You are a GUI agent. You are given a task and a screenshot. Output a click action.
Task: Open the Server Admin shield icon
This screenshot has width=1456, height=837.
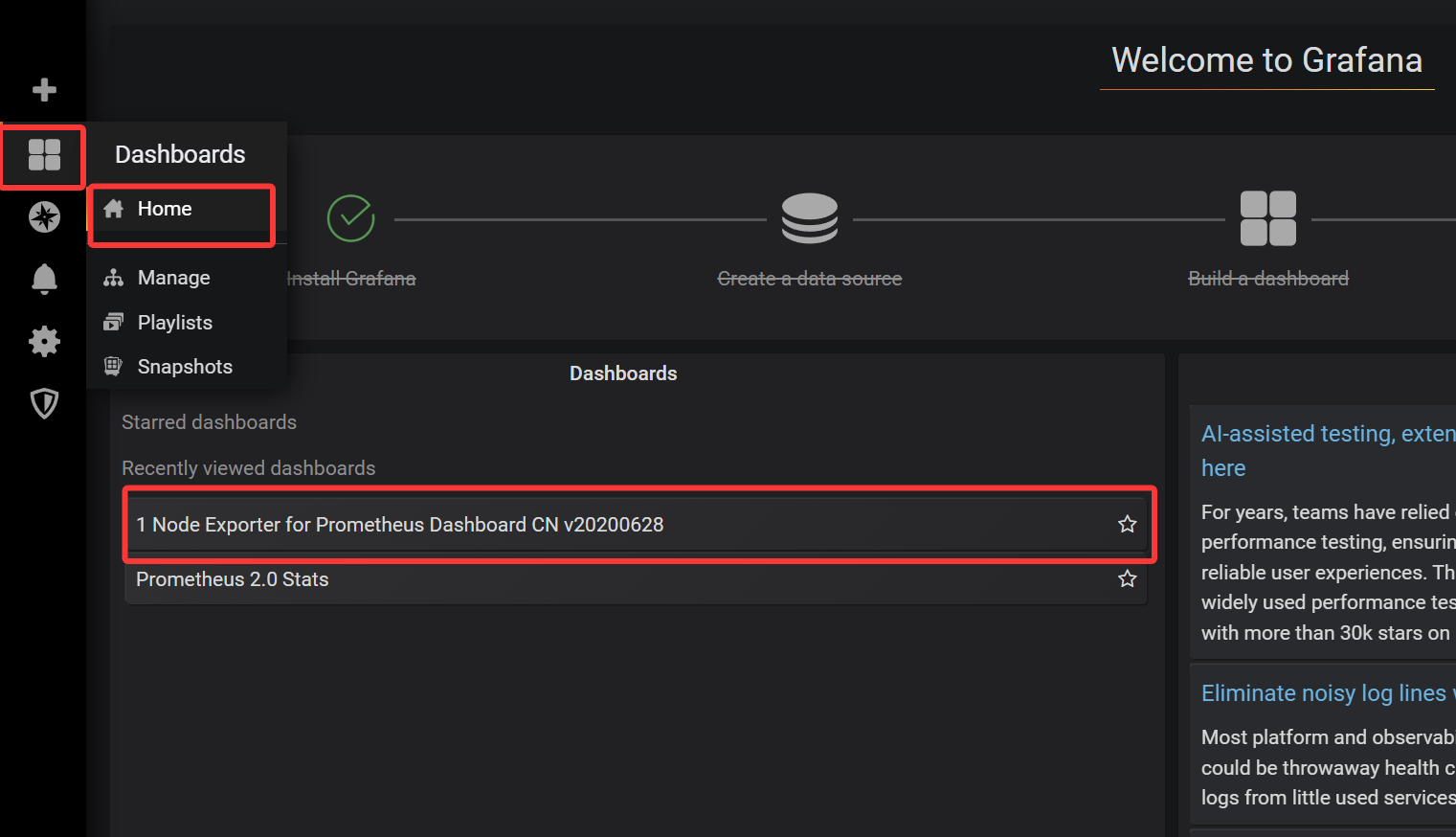(x=44, y=403)
